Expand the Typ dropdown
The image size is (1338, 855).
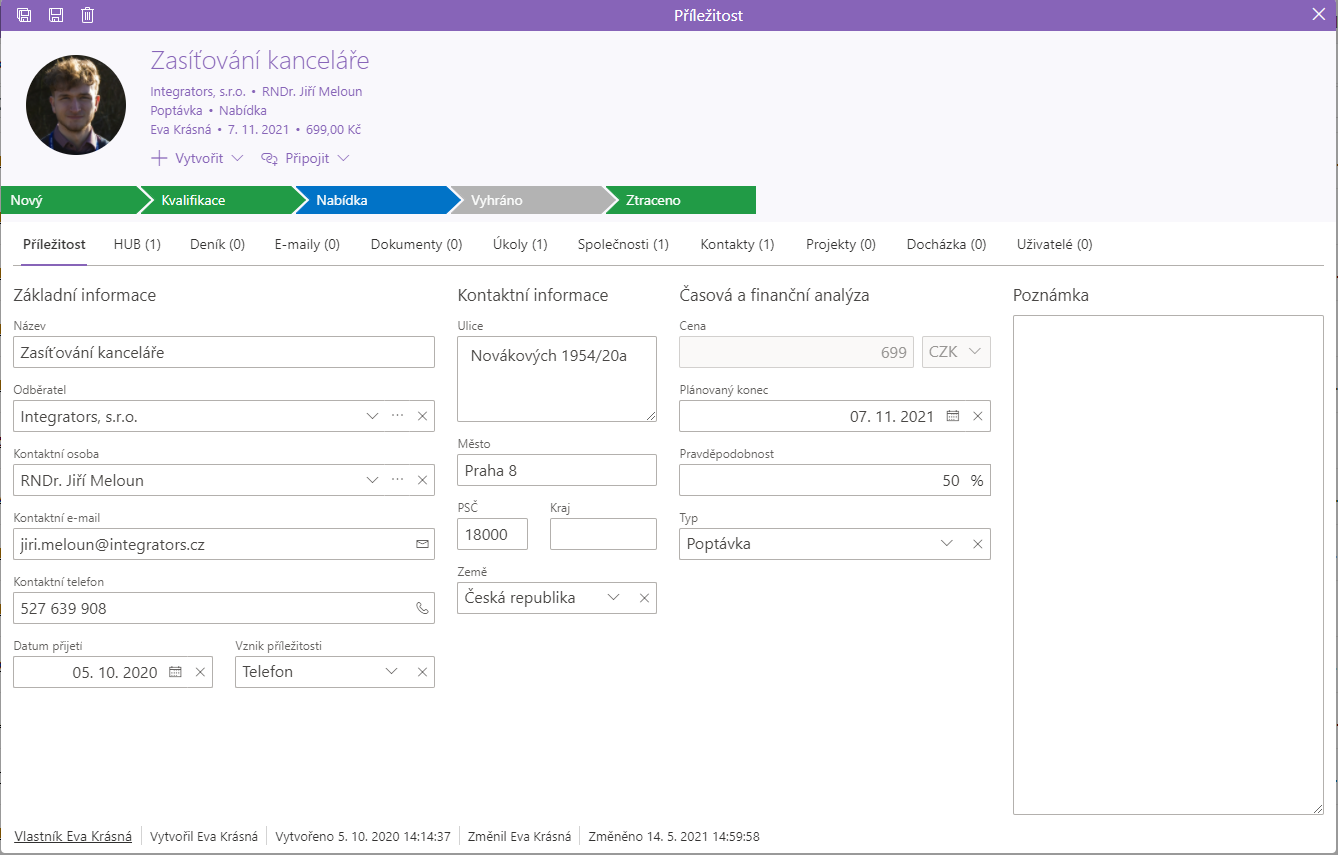point(947,544)
